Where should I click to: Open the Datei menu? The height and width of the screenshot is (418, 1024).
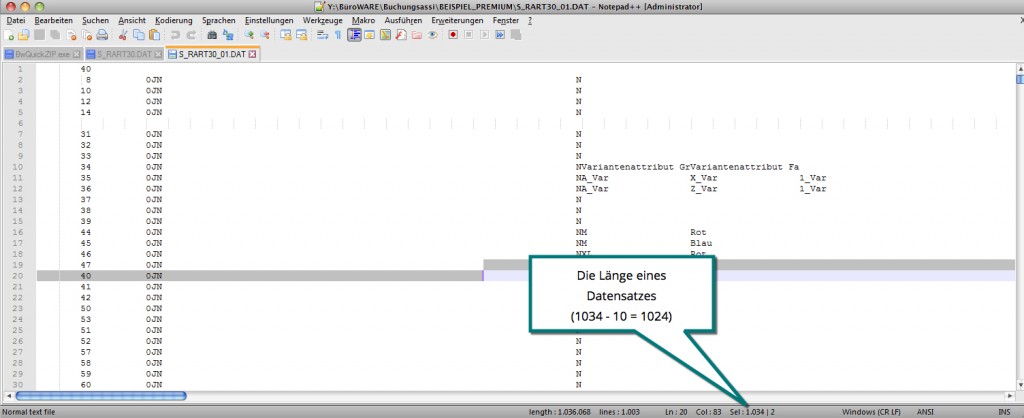coord(16,20)
